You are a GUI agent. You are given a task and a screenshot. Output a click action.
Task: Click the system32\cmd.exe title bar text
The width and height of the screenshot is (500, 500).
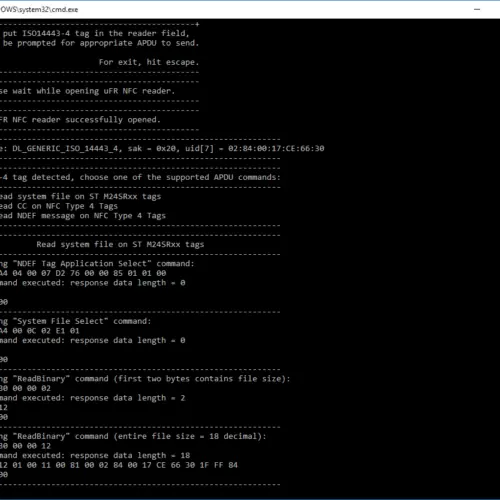39,10
